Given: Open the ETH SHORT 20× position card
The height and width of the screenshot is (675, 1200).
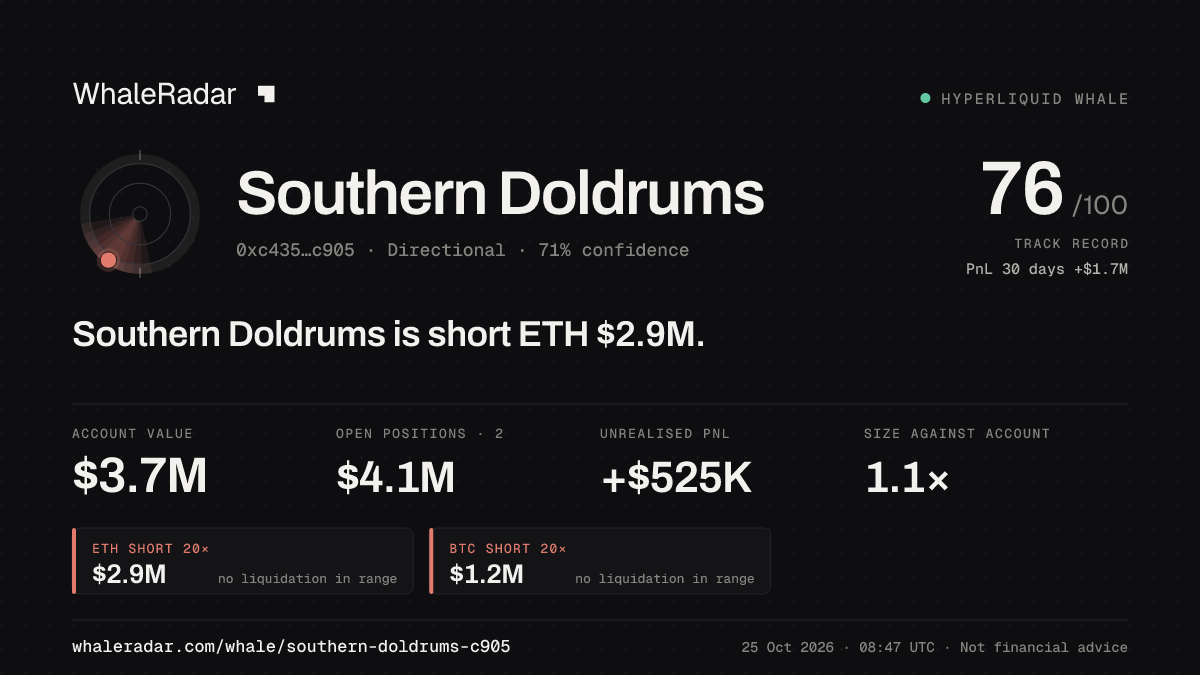Looking at the screenshot, I should pos(243,561).
